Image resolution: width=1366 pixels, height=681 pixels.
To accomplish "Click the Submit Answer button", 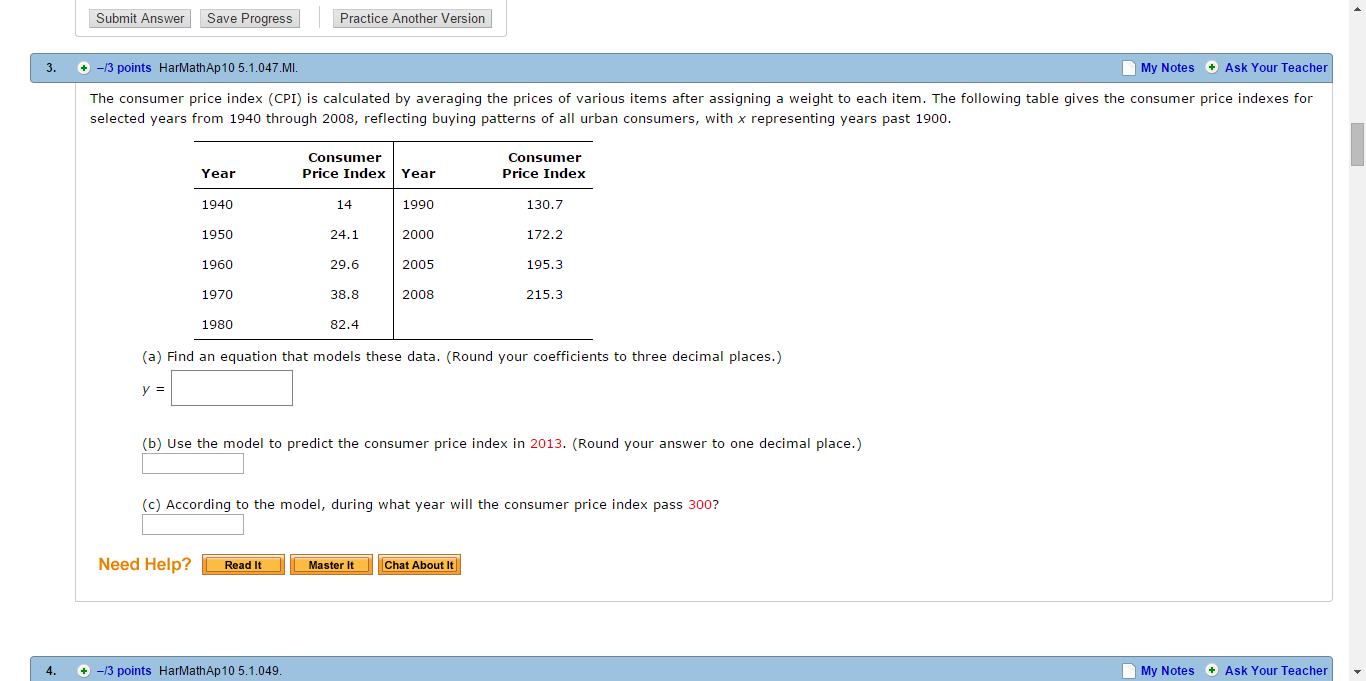I will [x=139, y=18].
